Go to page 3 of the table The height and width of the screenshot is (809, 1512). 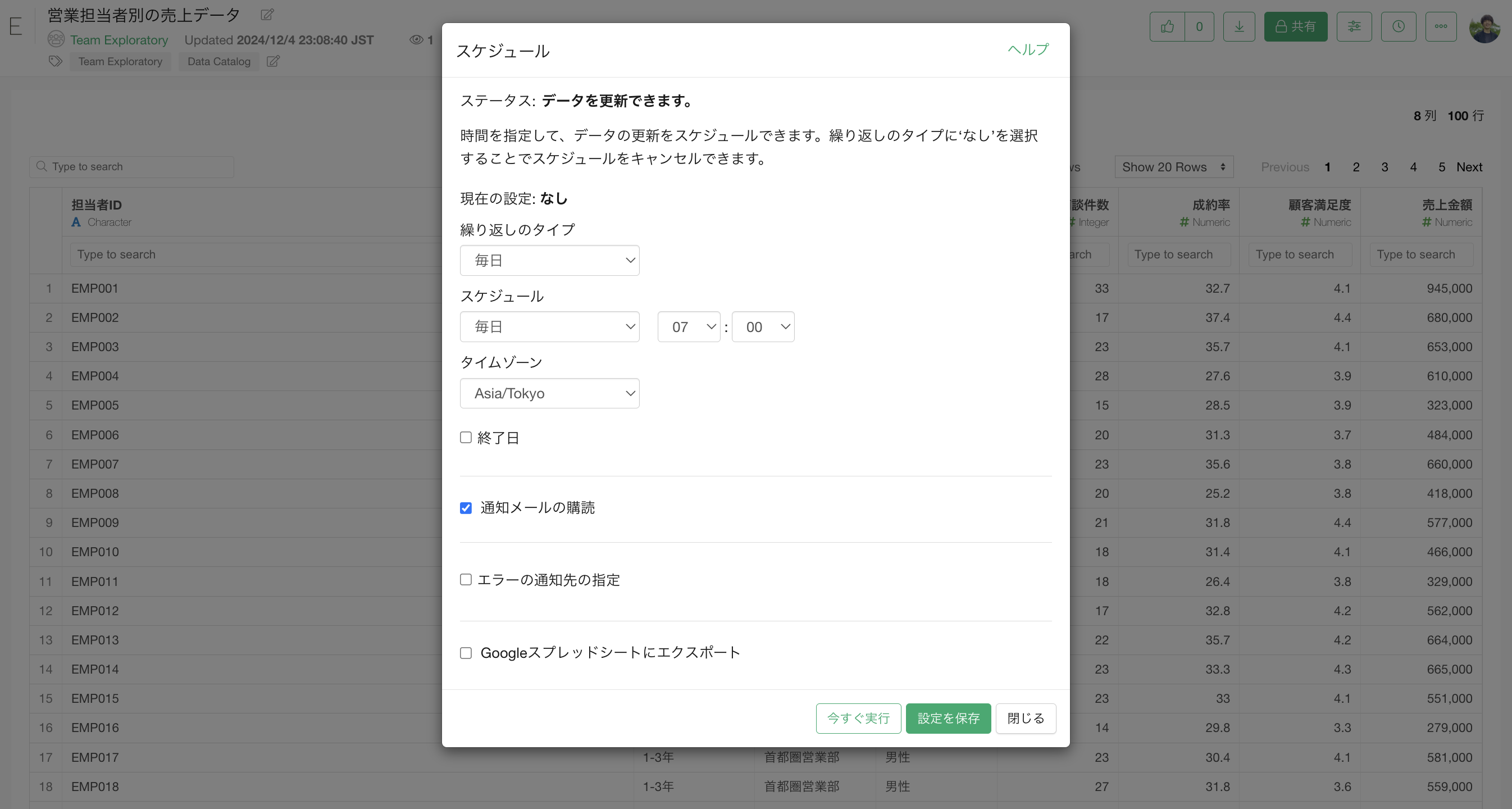click(1385, 167)
